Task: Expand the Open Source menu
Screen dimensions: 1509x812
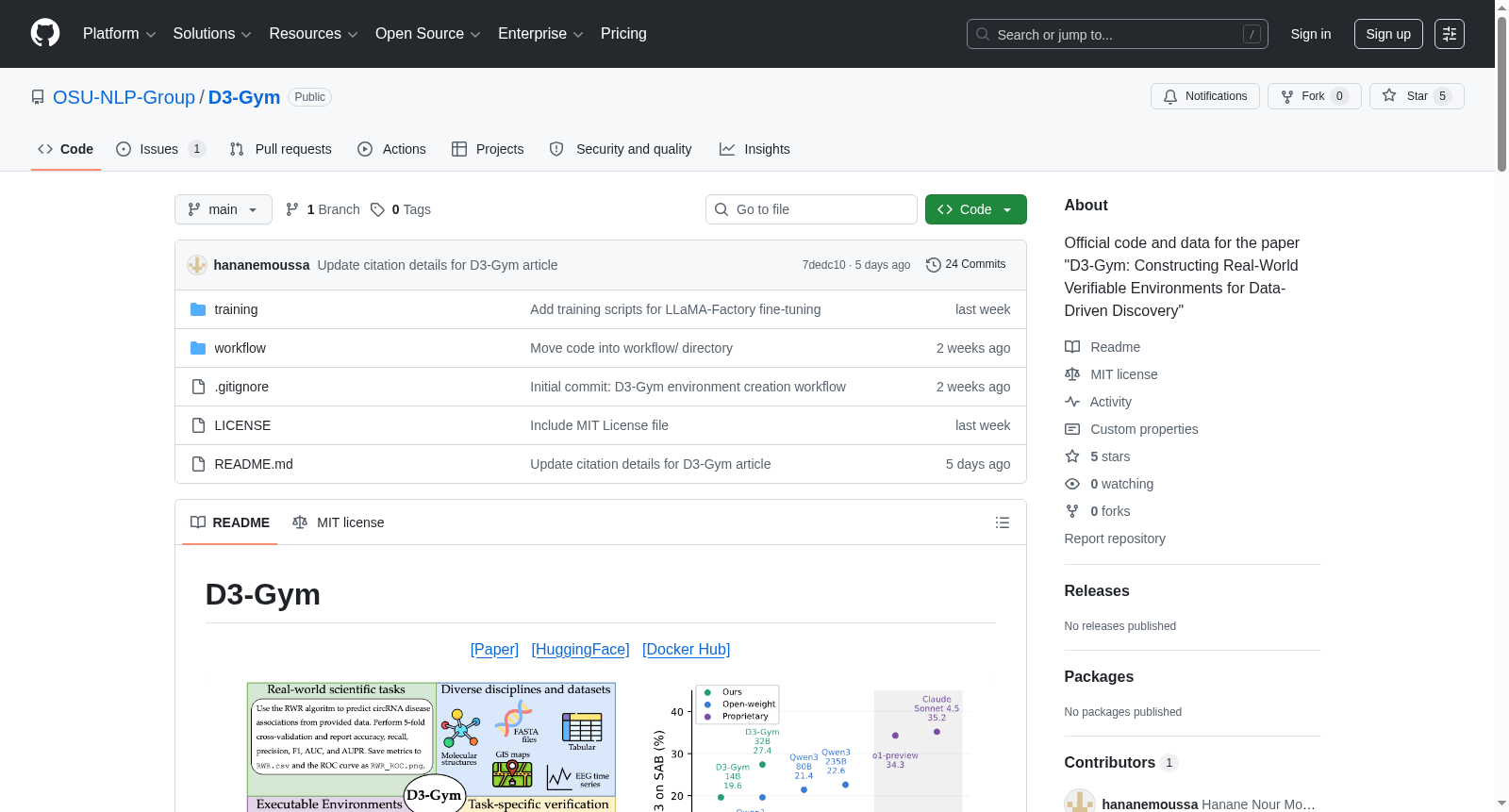Action: [428, 34]
